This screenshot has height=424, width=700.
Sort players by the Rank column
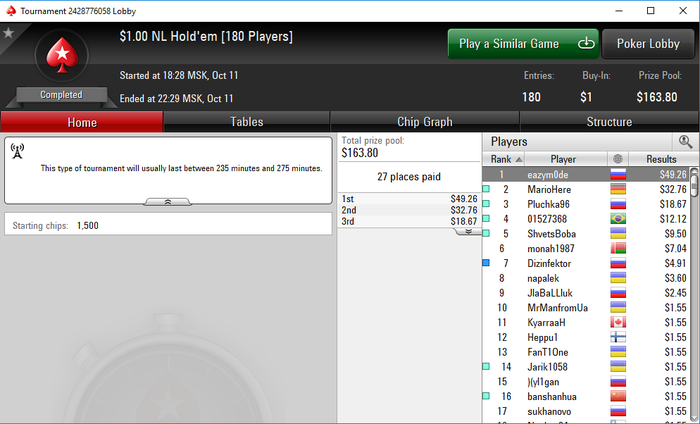click(504, 159)
